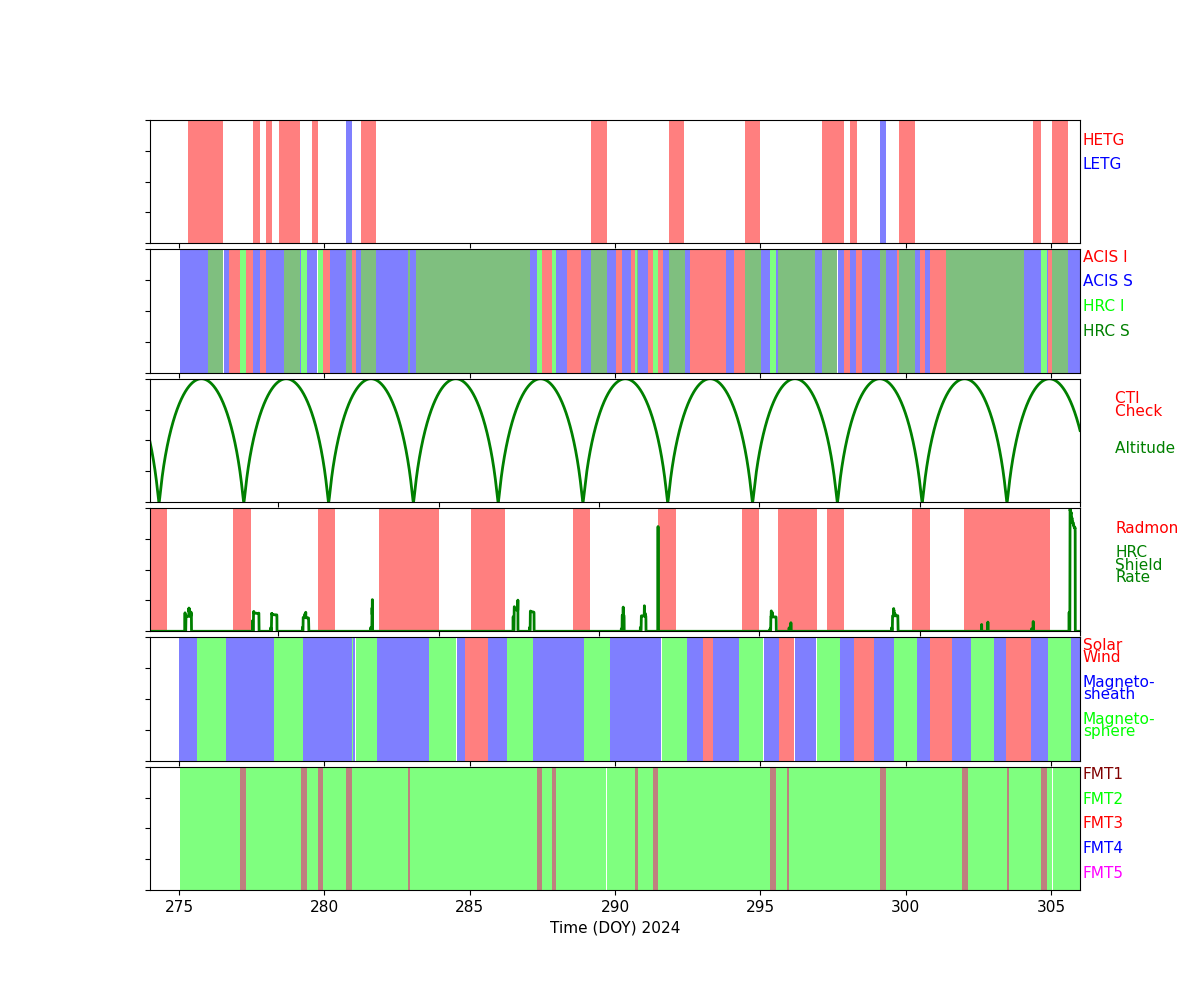Click the 275 tick label on the x-axis
Viewport: 1200px width, 1000px height.
point(179,906)
